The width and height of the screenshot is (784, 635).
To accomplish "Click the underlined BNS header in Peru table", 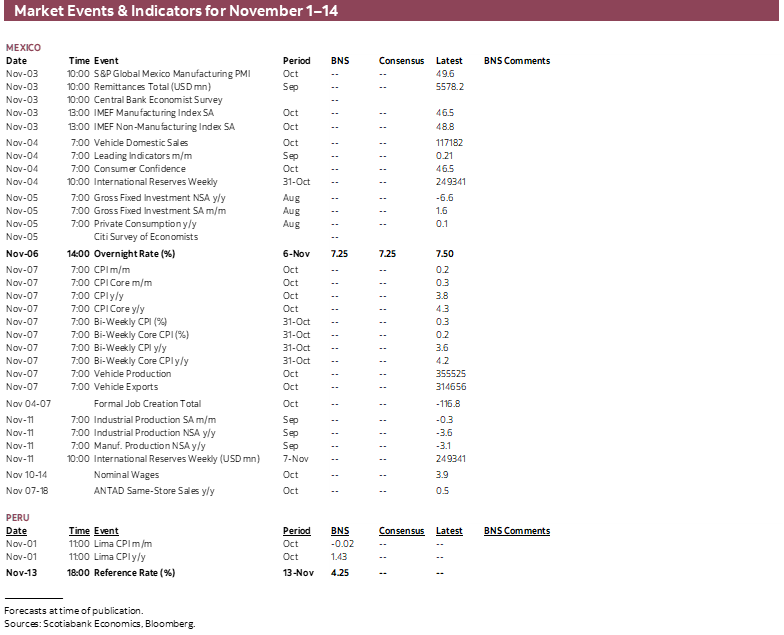I will click(x=340, y=531).
